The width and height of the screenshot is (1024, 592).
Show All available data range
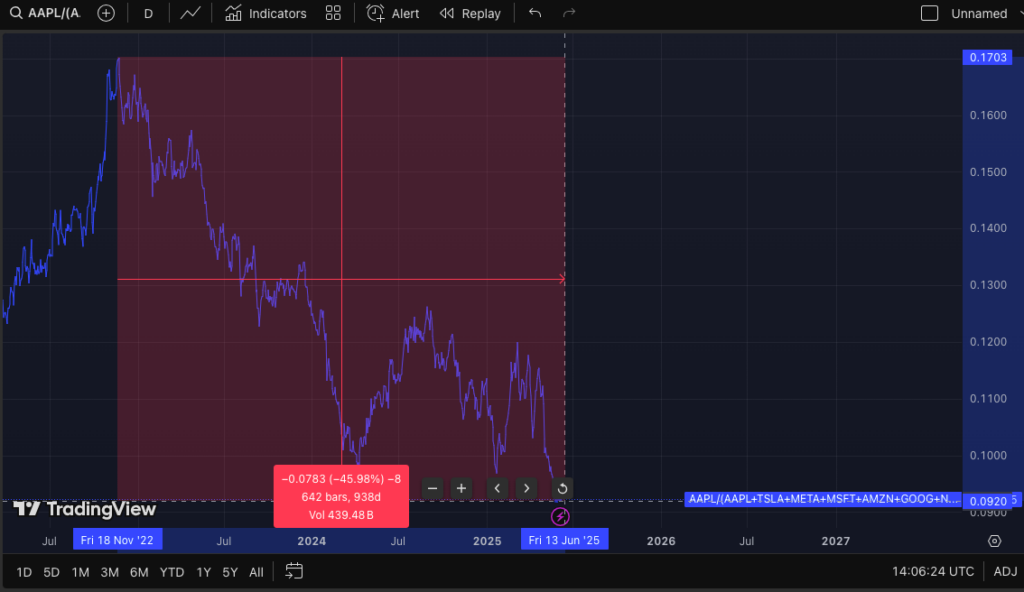tap(257, 572)
